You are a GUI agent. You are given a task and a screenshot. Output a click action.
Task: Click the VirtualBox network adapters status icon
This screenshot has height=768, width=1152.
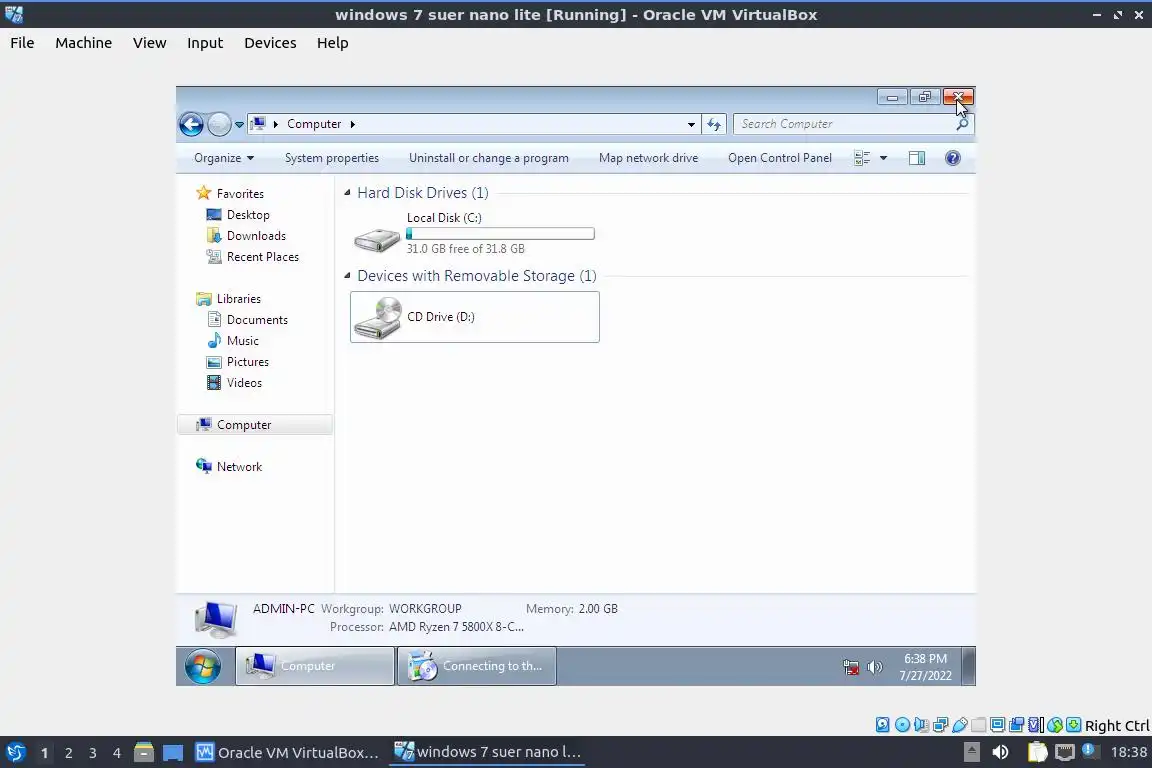940,725
